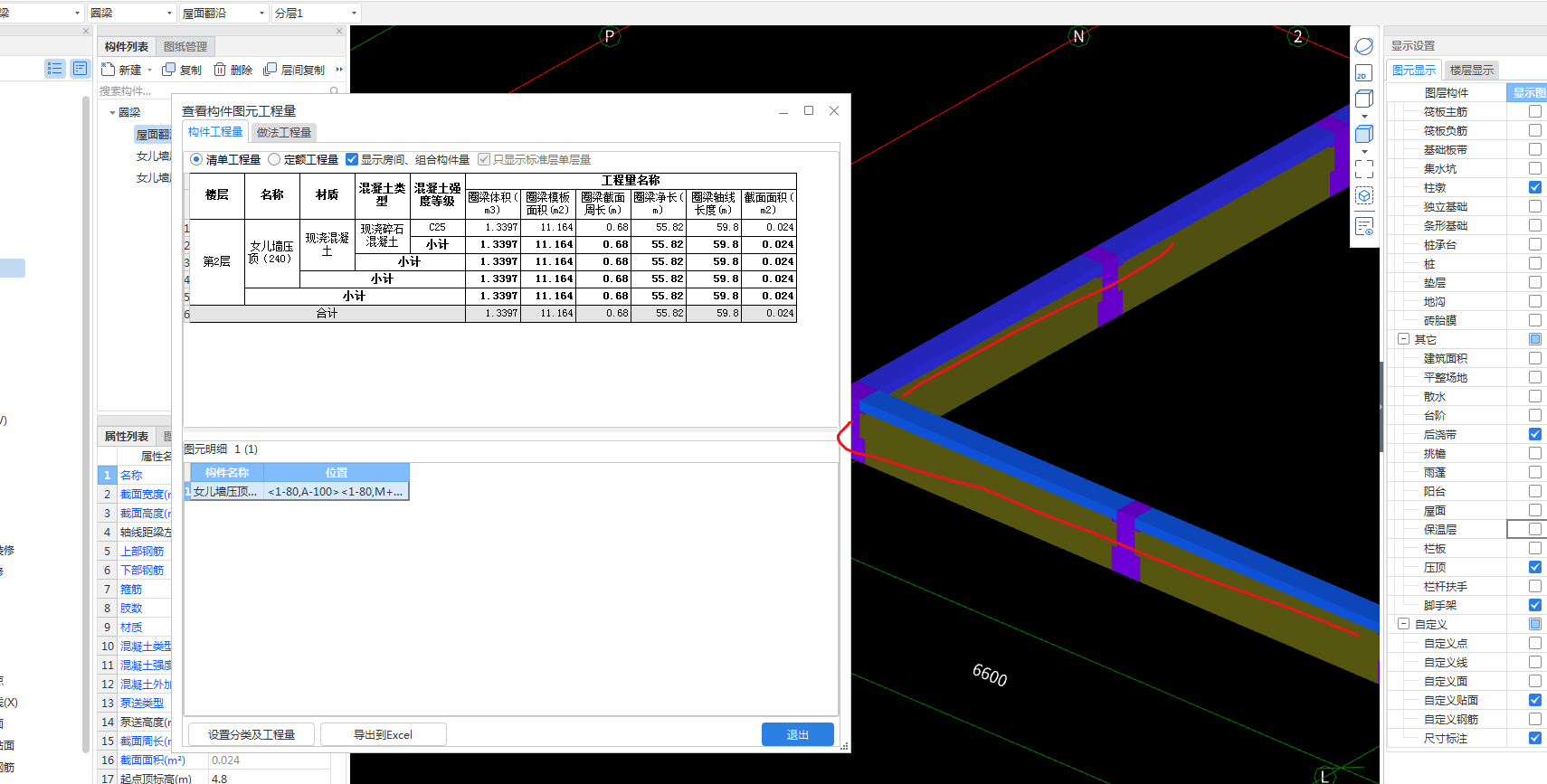The height and width of the screenshot is (784, 1547).
Task: Toggle 尺寸标注 display checkbox
Action: (x=1535, y=738)
